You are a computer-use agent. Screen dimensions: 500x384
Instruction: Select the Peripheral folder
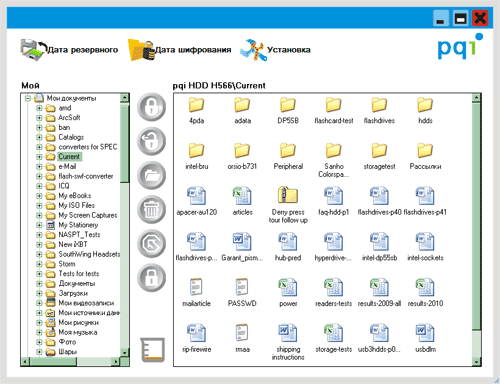tap(288, 157)
